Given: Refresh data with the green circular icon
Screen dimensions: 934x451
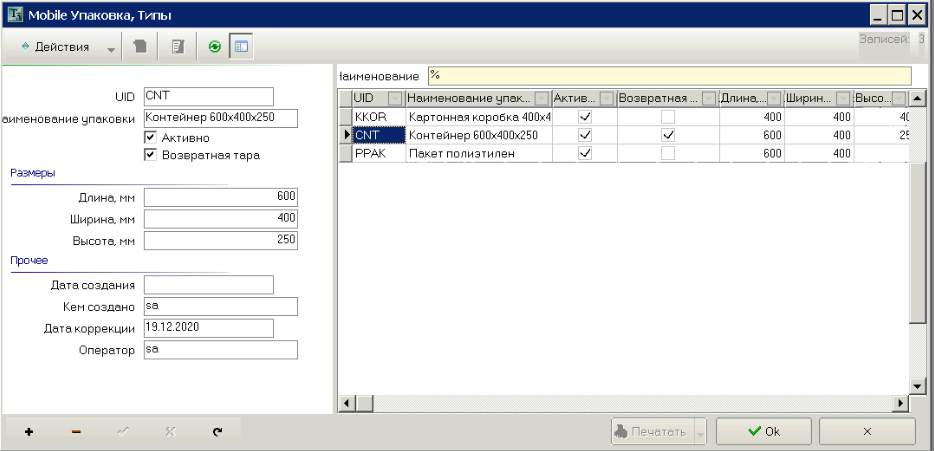Looking at the screenshot, I should tap(214, 47).
